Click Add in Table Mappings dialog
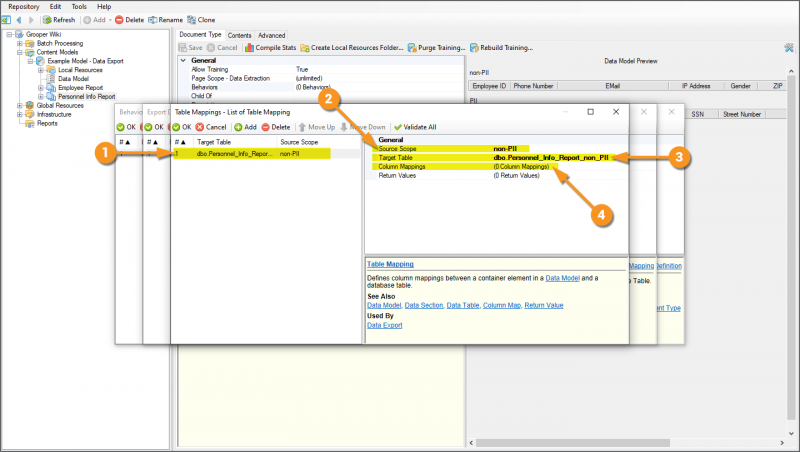This screenshot has width=800, height=452. click(x=245, y=127)
